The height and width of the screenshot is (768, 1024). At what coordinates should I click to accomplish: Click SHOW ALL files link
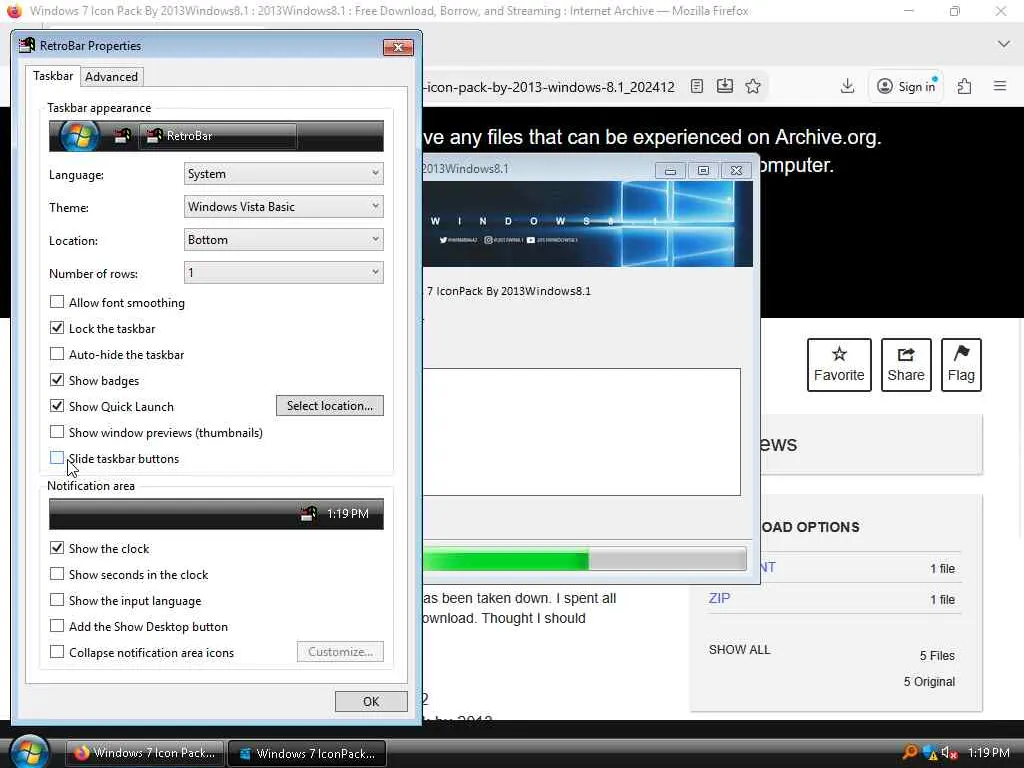click(739, 650)
